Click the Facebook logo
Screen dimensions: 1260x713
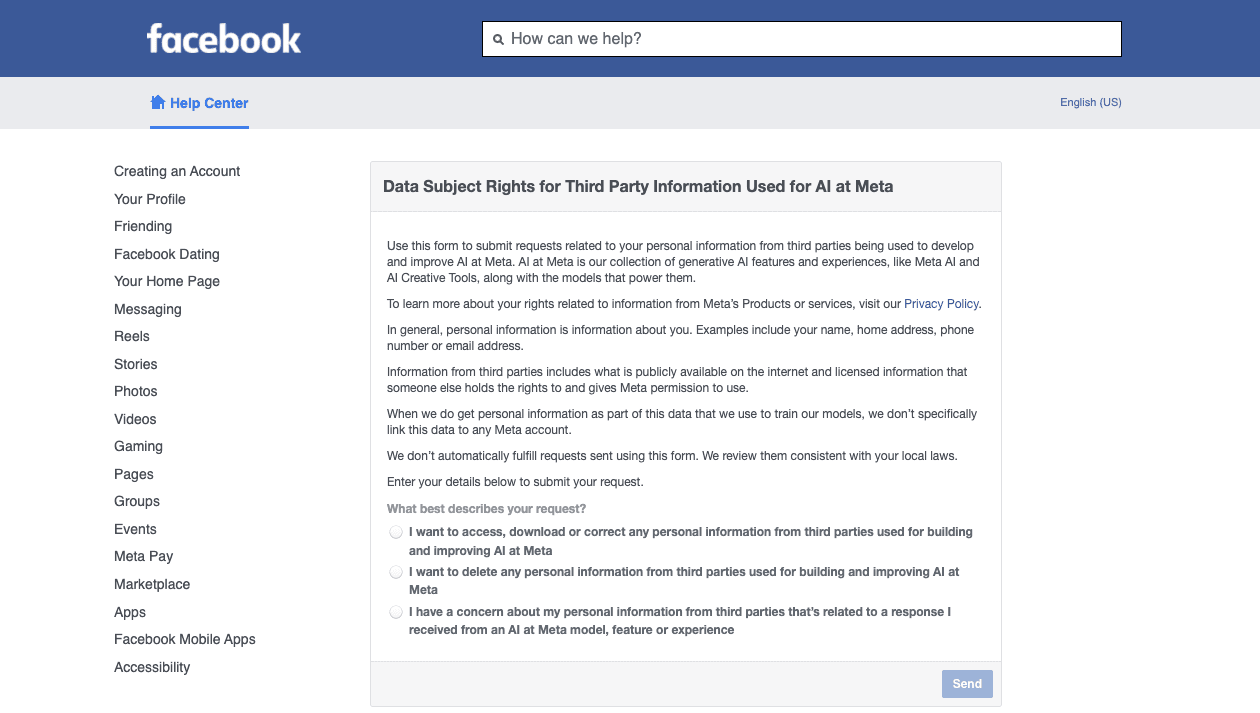pyautogui.click(x=224, y=39)
